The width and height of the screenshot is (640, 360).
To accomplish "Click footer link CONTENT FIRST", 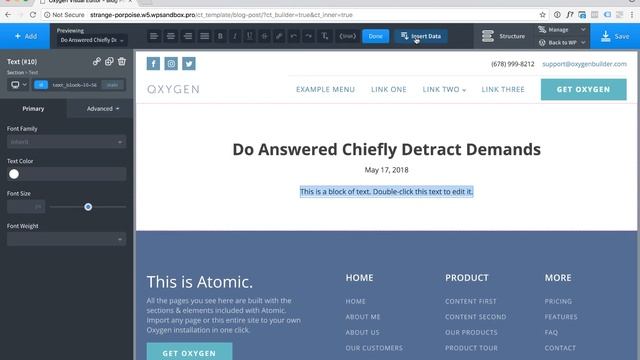I will (471, 301).
